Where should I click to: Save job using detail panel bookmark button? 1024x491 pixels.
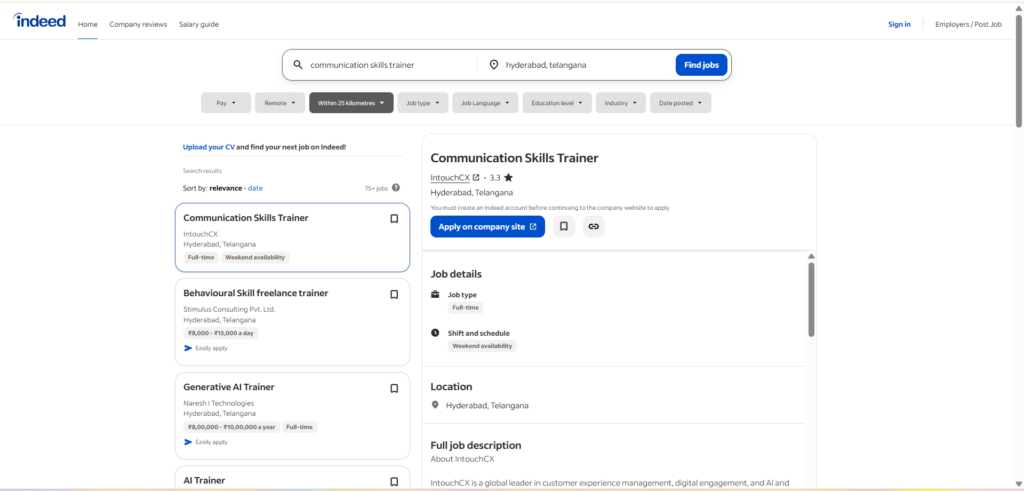564,227
